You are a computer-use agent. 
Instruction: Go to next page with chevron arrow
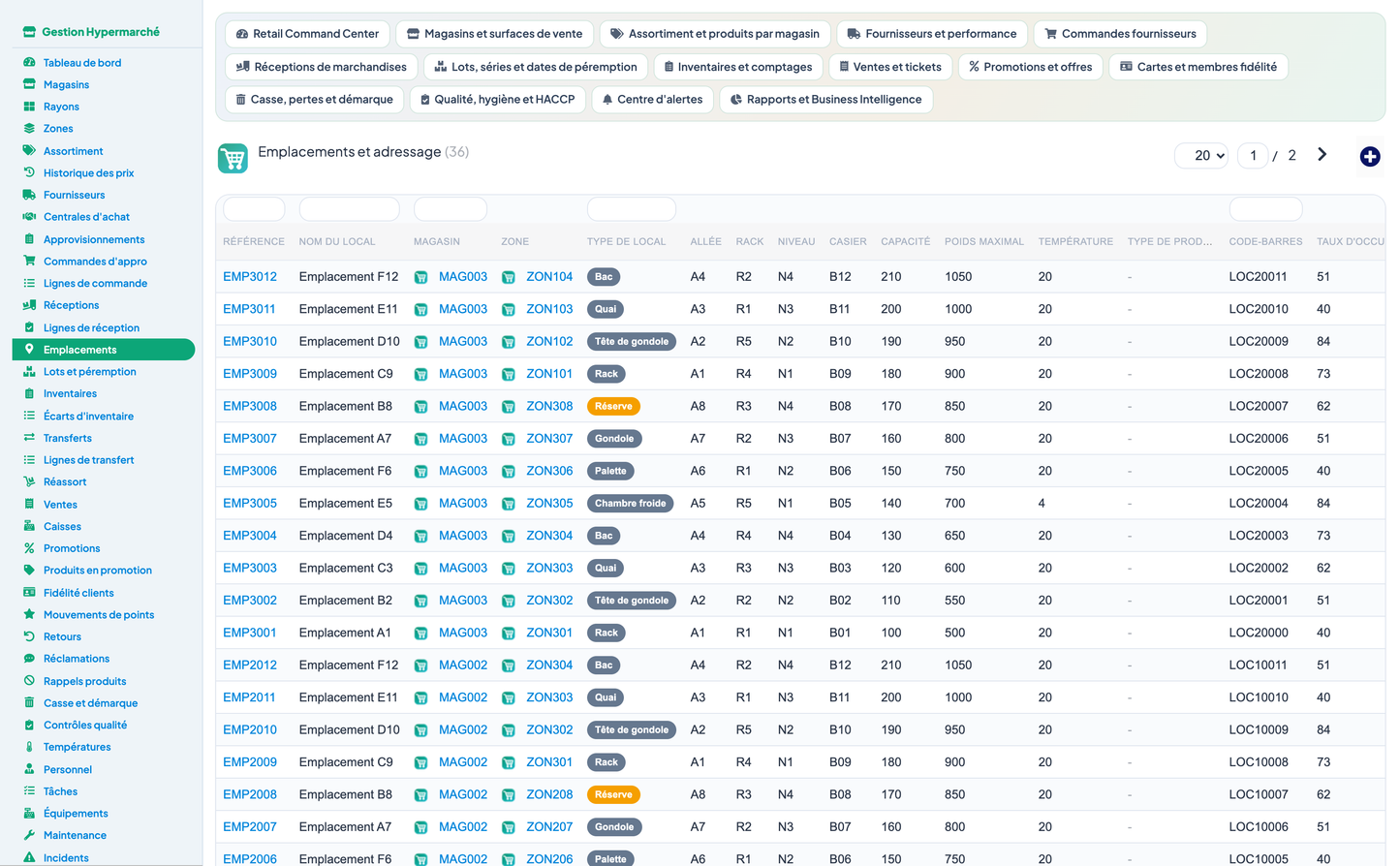point(1322,155)
